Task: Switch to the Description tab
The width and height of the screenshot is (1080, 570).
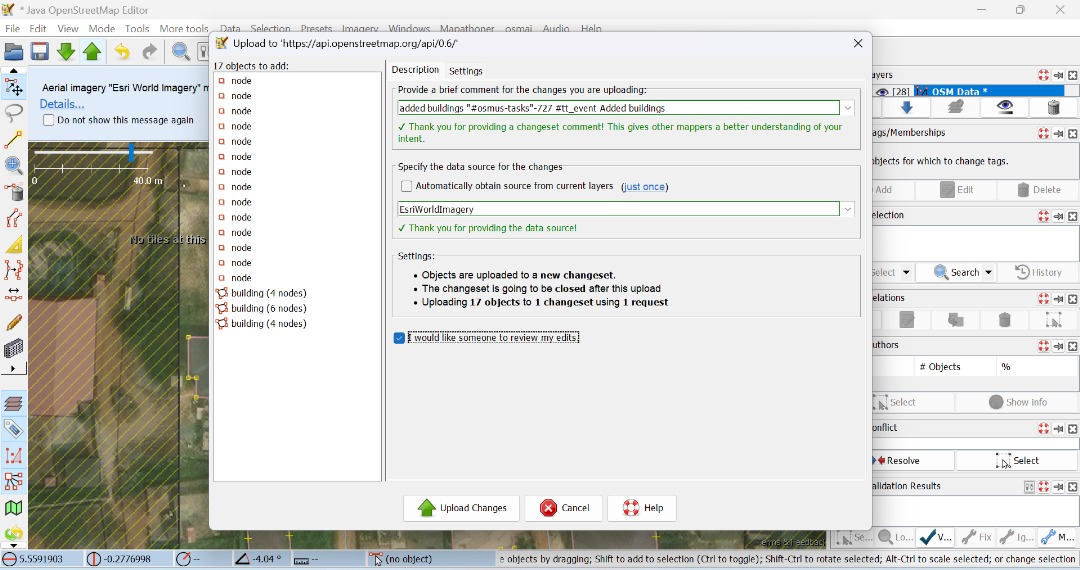Action: pyautogui.click(x=415, y=70)
